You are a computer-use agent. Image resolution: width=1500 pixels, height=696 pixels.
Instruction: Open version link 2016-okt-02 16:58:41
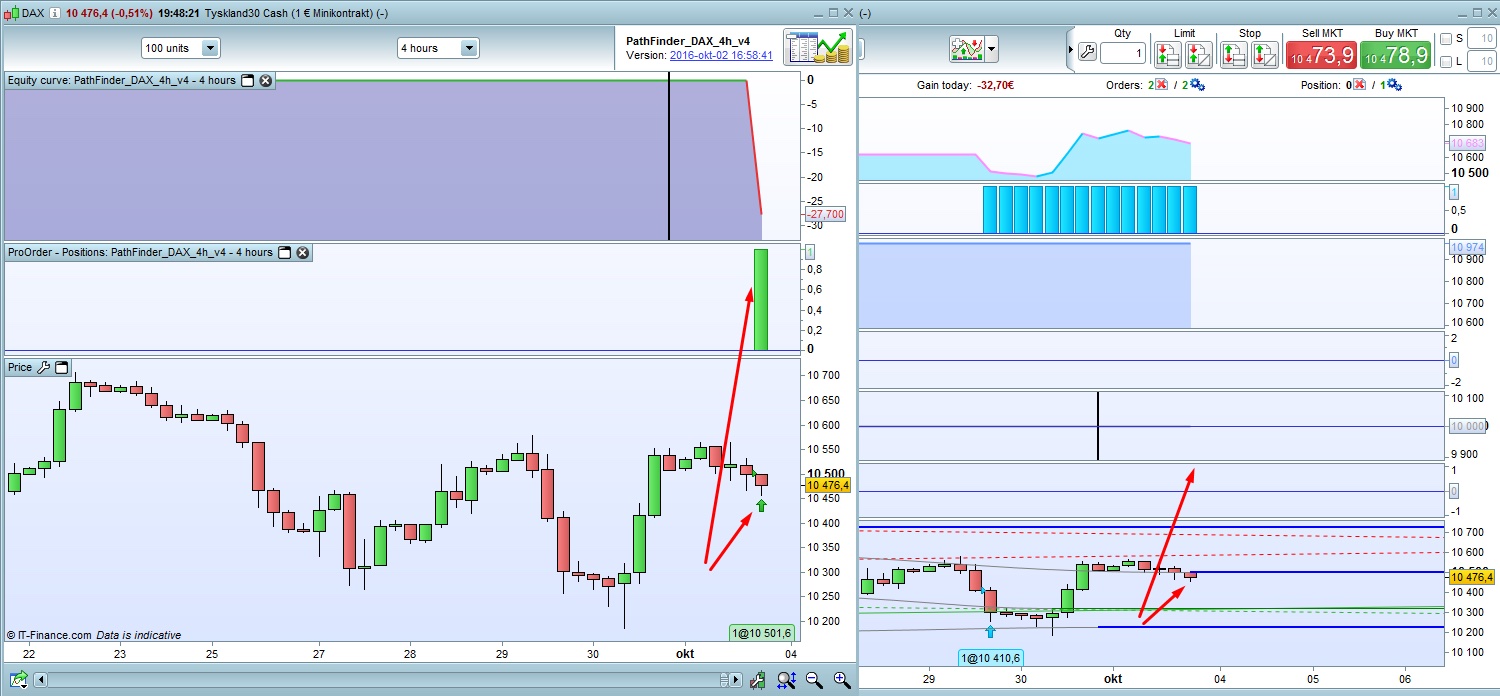[x=721, y=56]
